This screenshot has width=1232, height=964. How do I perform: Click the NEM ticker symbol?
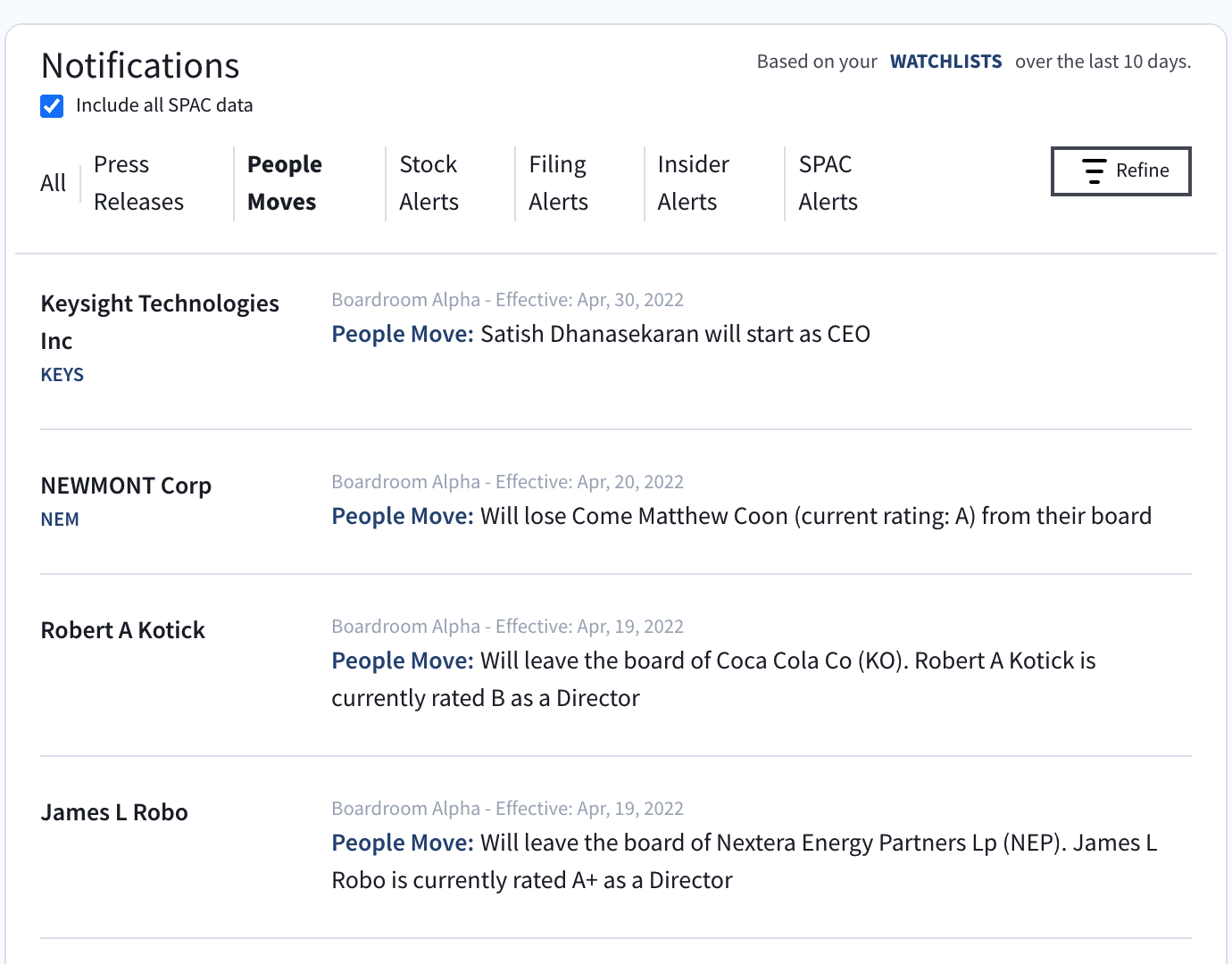[x=60, y=519]
